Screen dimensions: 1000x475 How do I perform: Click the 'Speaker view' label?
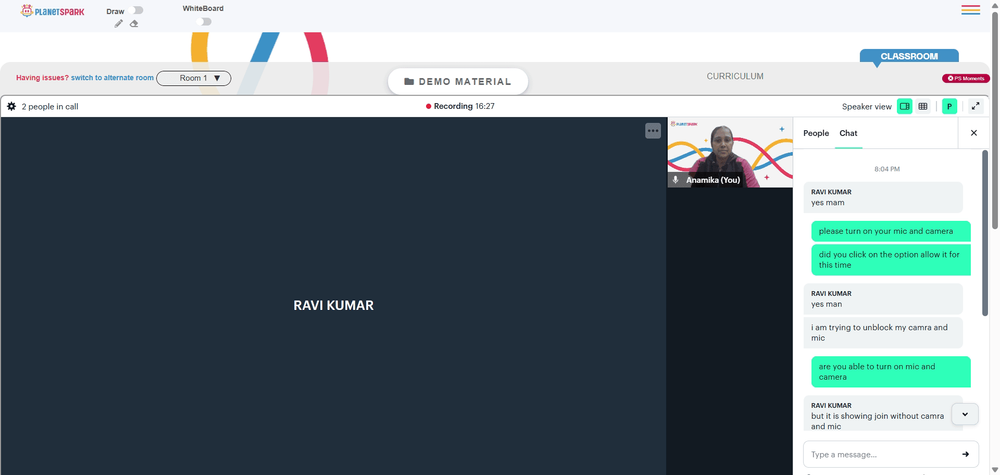[x=867, y=106]
